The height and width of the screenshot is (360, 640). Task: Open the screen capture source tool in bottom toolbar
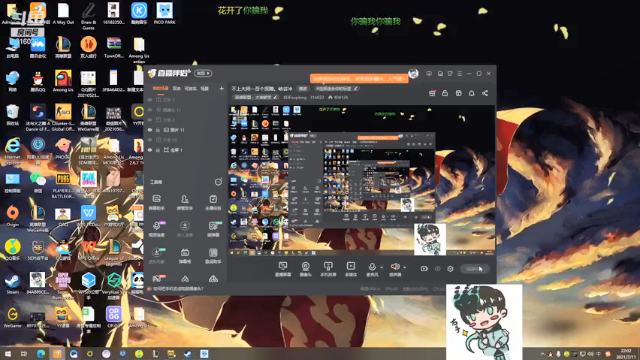pos(282,269)
